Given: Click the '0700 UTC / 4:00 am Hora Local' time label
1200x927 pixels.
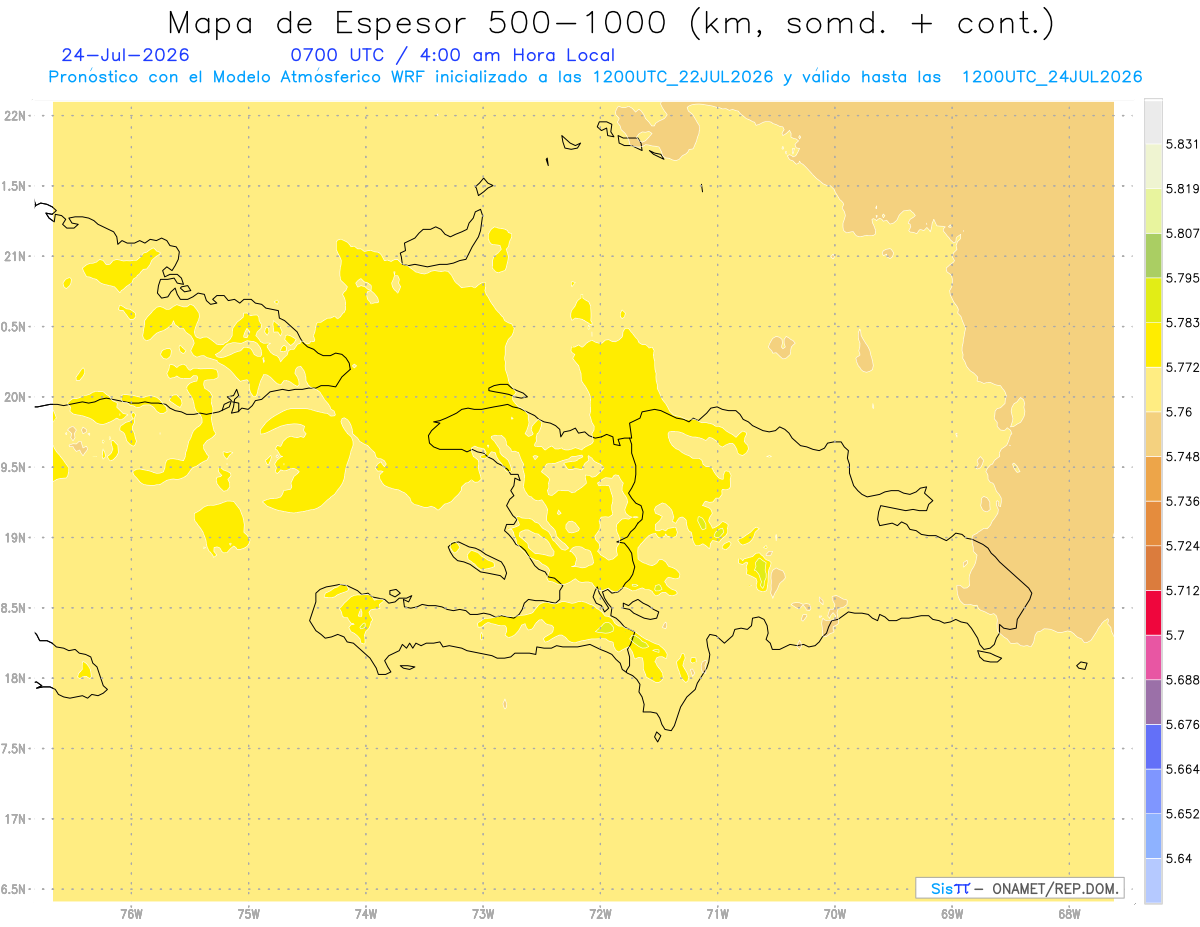Looking at the screenshot, I should click(453, 55).
